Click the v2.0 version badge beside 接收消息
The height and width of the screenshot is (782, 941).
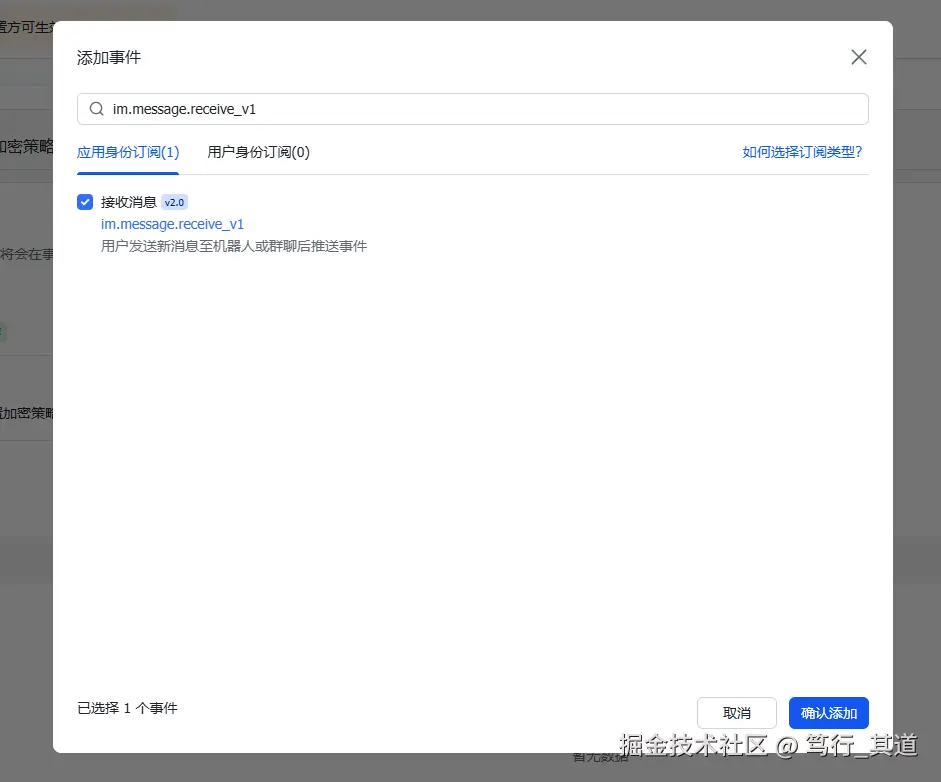(174, 201)
